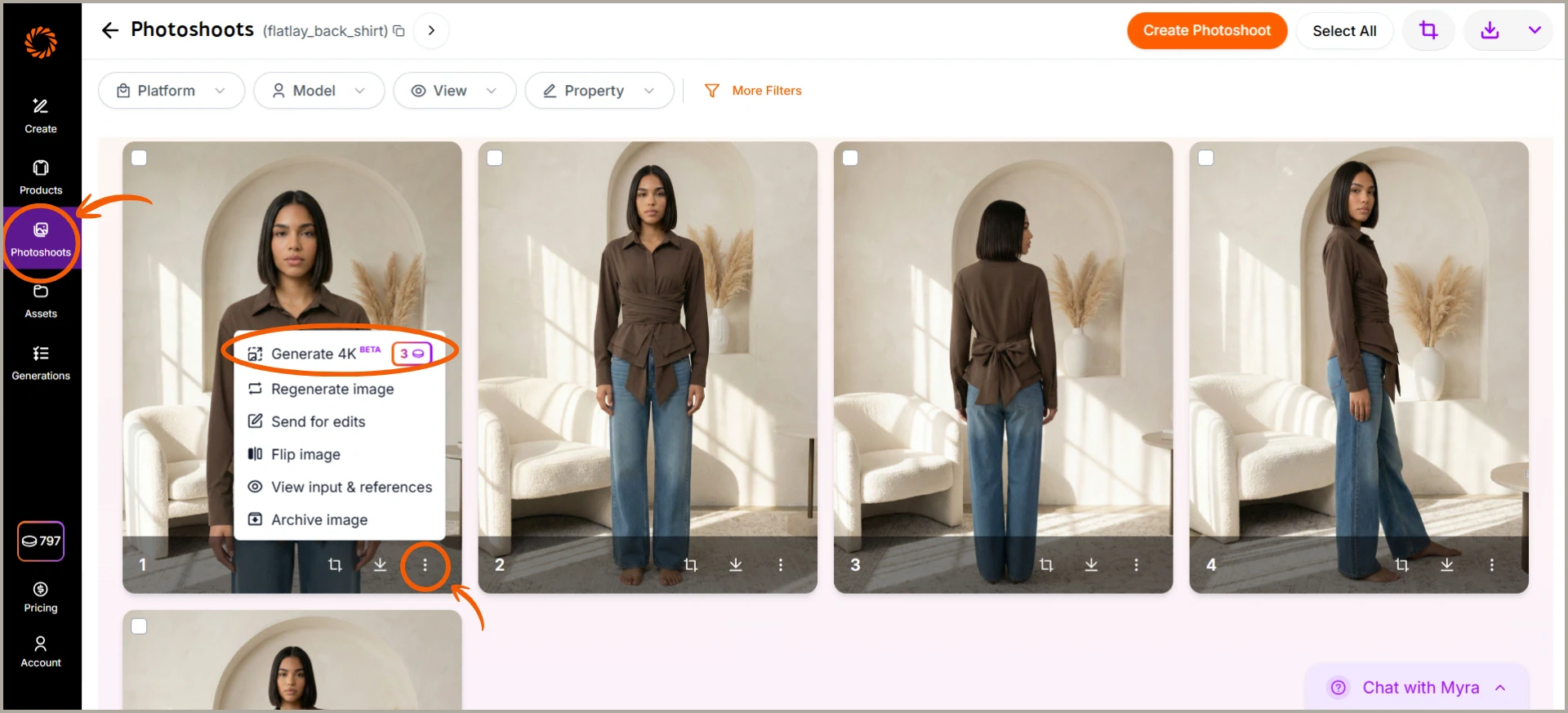
Task: Select image 4 checkbox
Action: tap(1206, 158)
